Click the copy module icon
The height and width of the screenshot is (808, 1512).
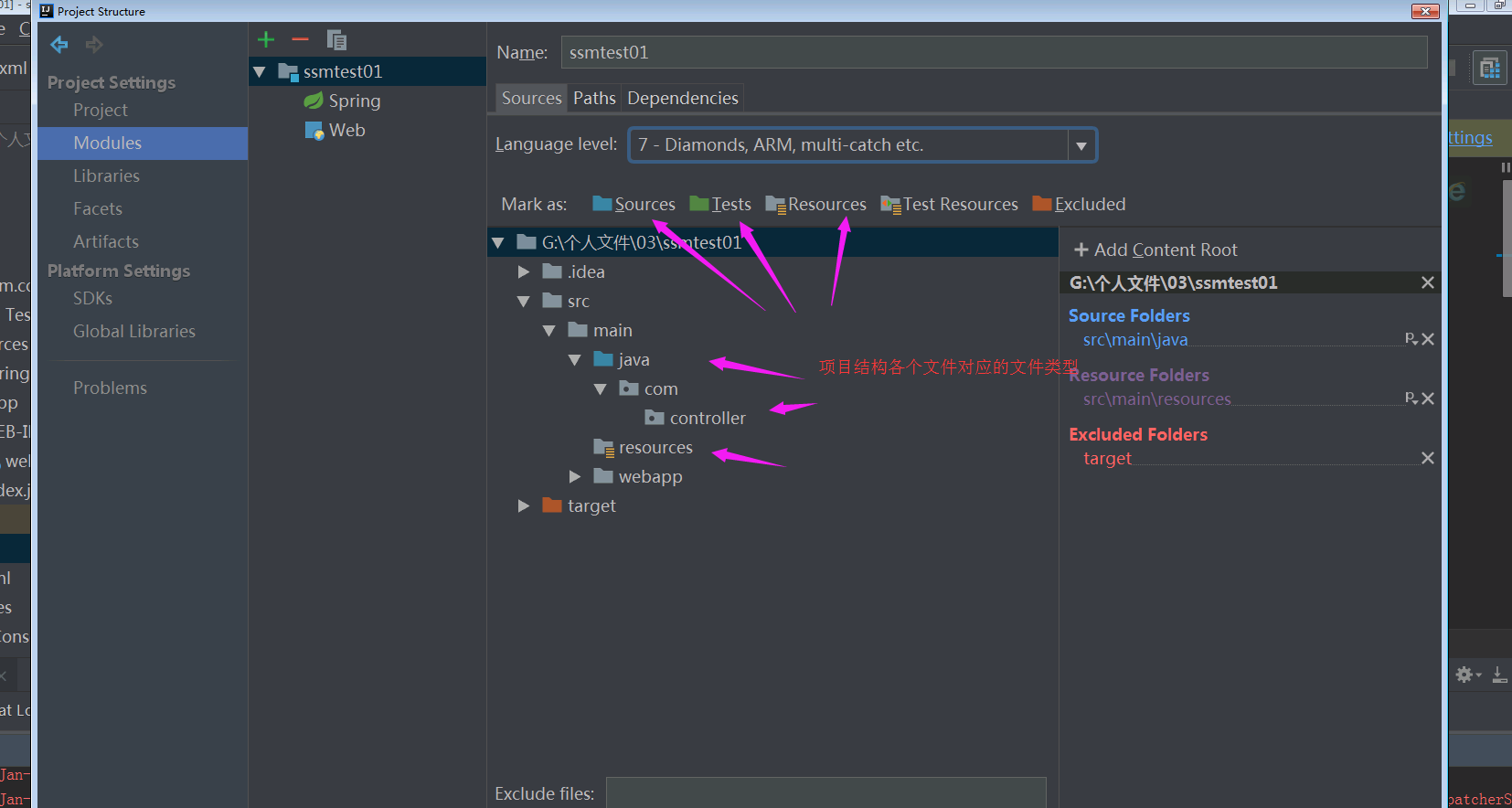(x=336, y=40)
